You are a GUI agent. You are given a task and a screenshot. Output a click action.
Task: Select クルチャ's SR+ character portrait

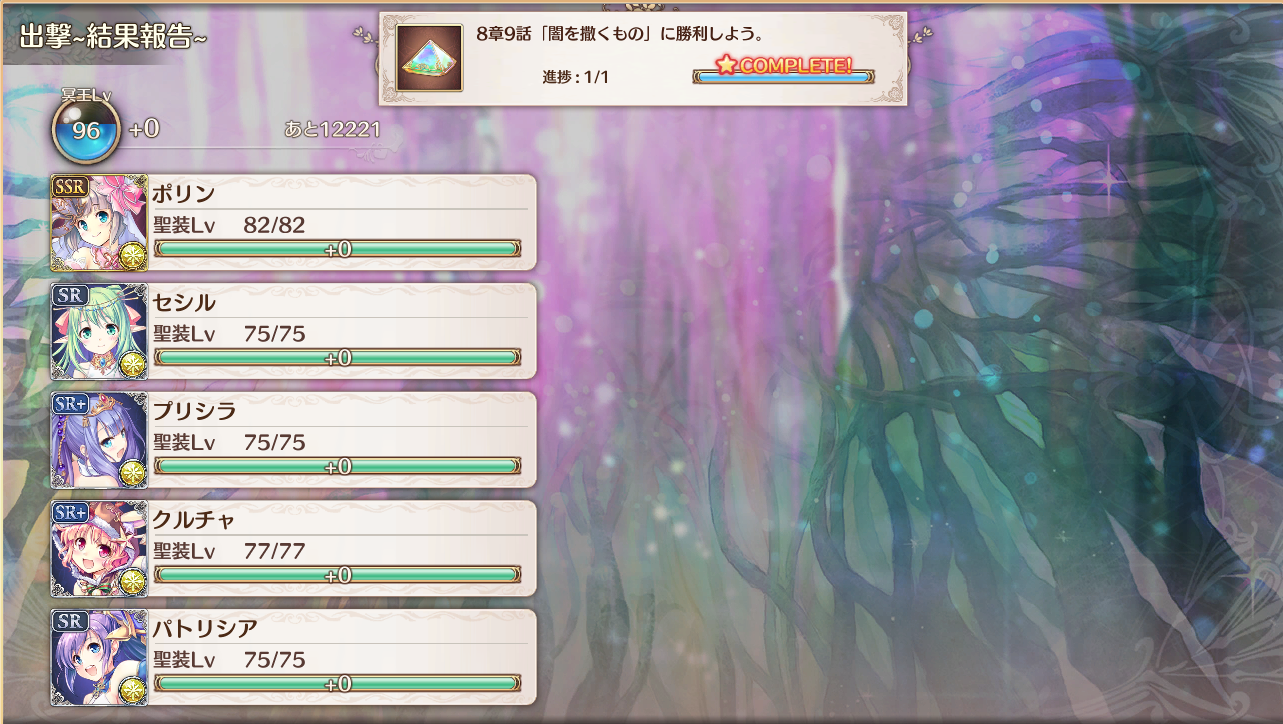coord(99,549)
